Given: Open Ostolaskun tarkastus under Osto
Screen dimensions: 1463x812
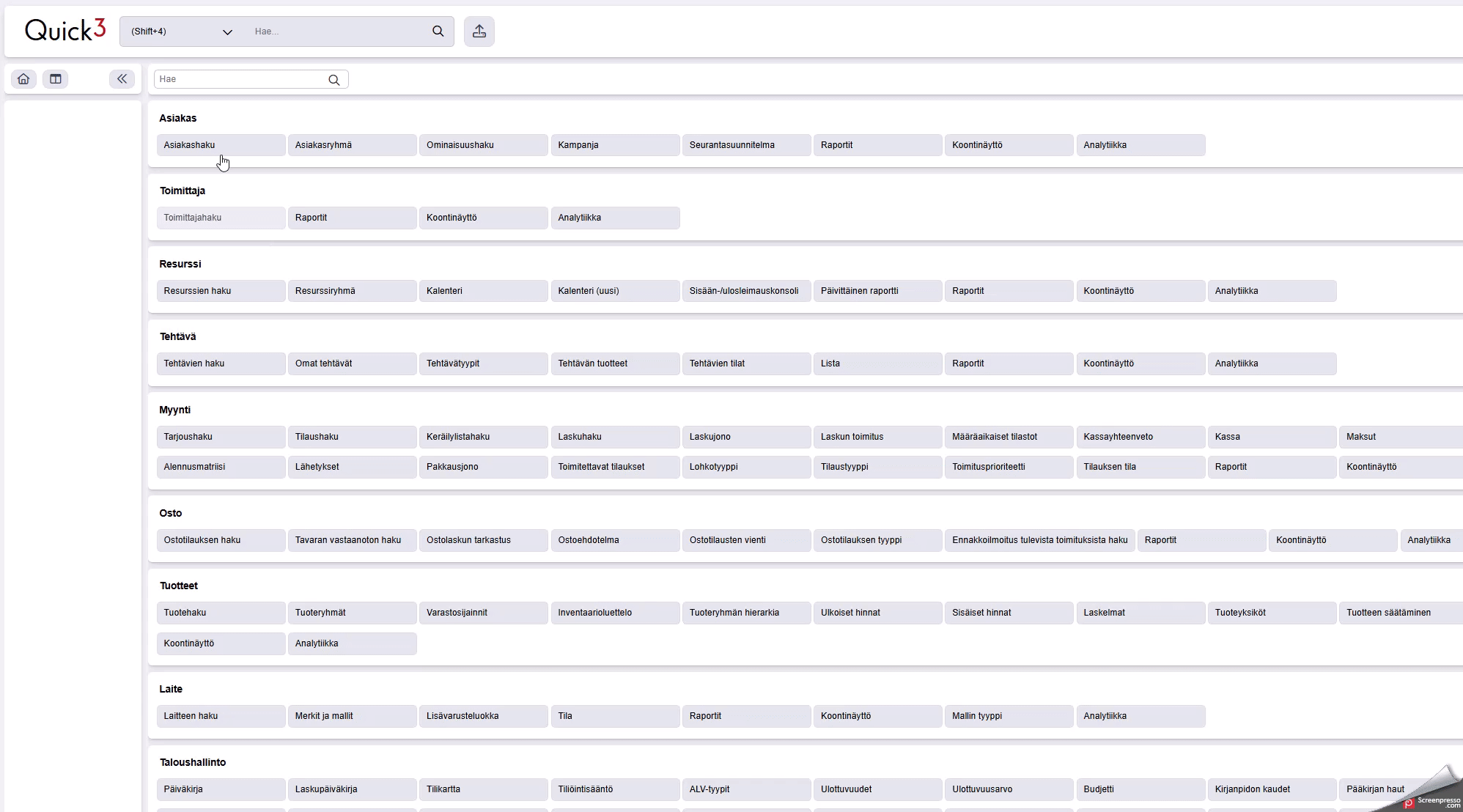Looking at the screenshot, I should click(483, 540).
